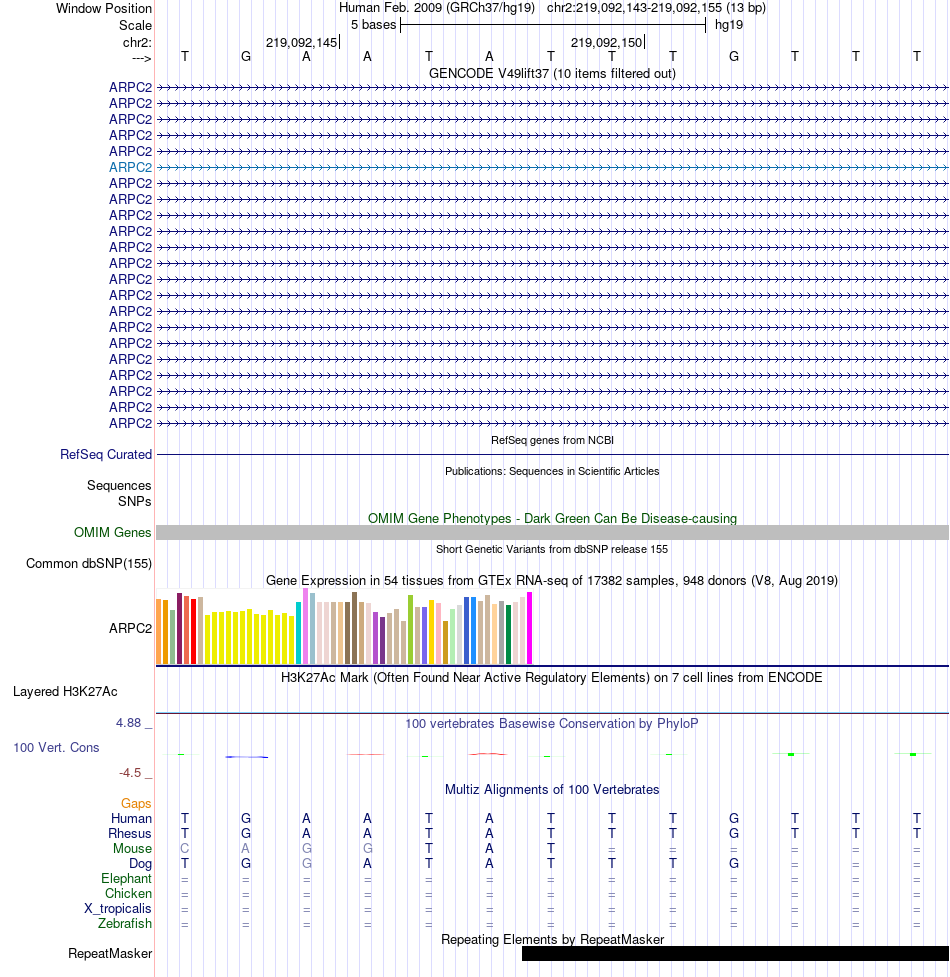Click the Layered H3K27Ac track label
This screenshot has height=977, width=950.
(65, 692)
